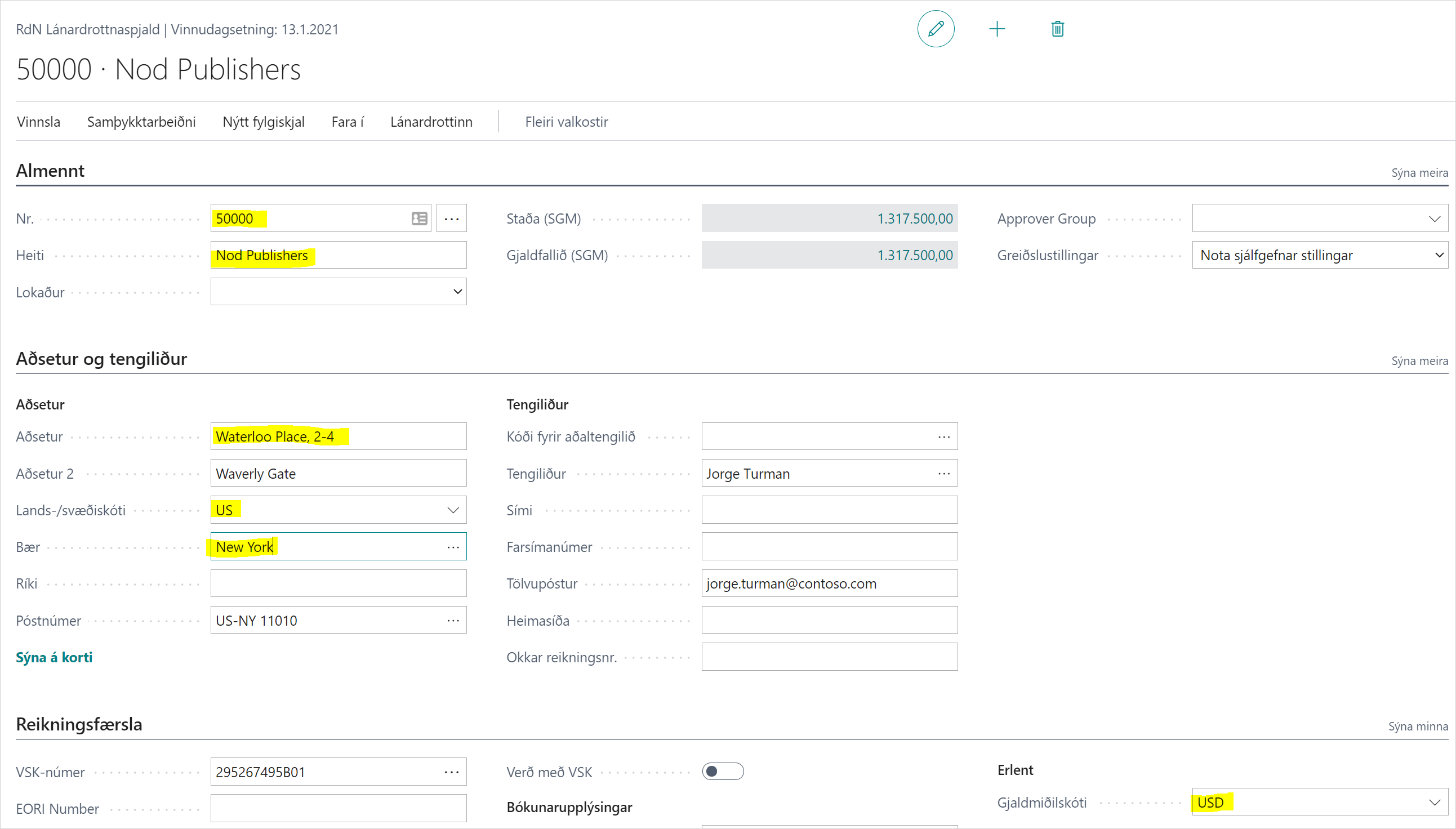1456x829 pixels.
Task: Open the Samþykktarbeiðni menu
Action: pos(141,122)
